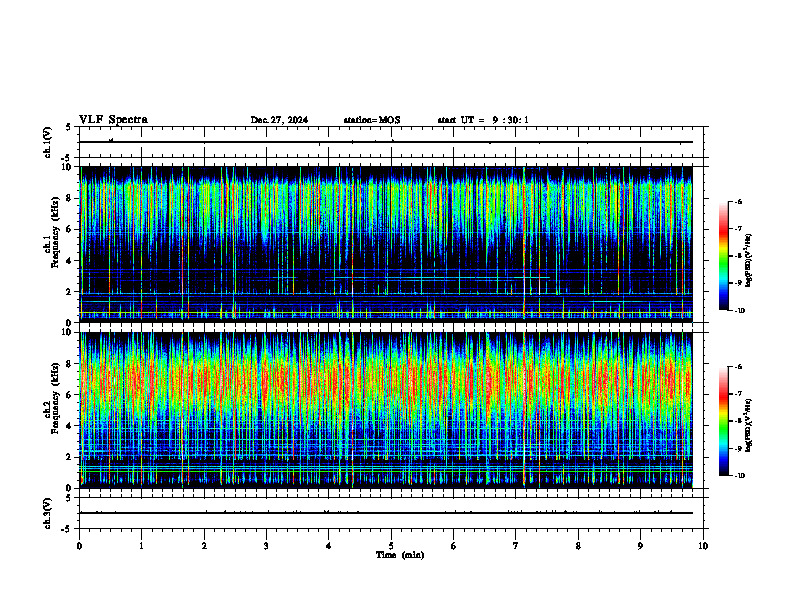Click the ch.1 spectrogram color scale bar
792x612 pixels.
tap(723, 256)
